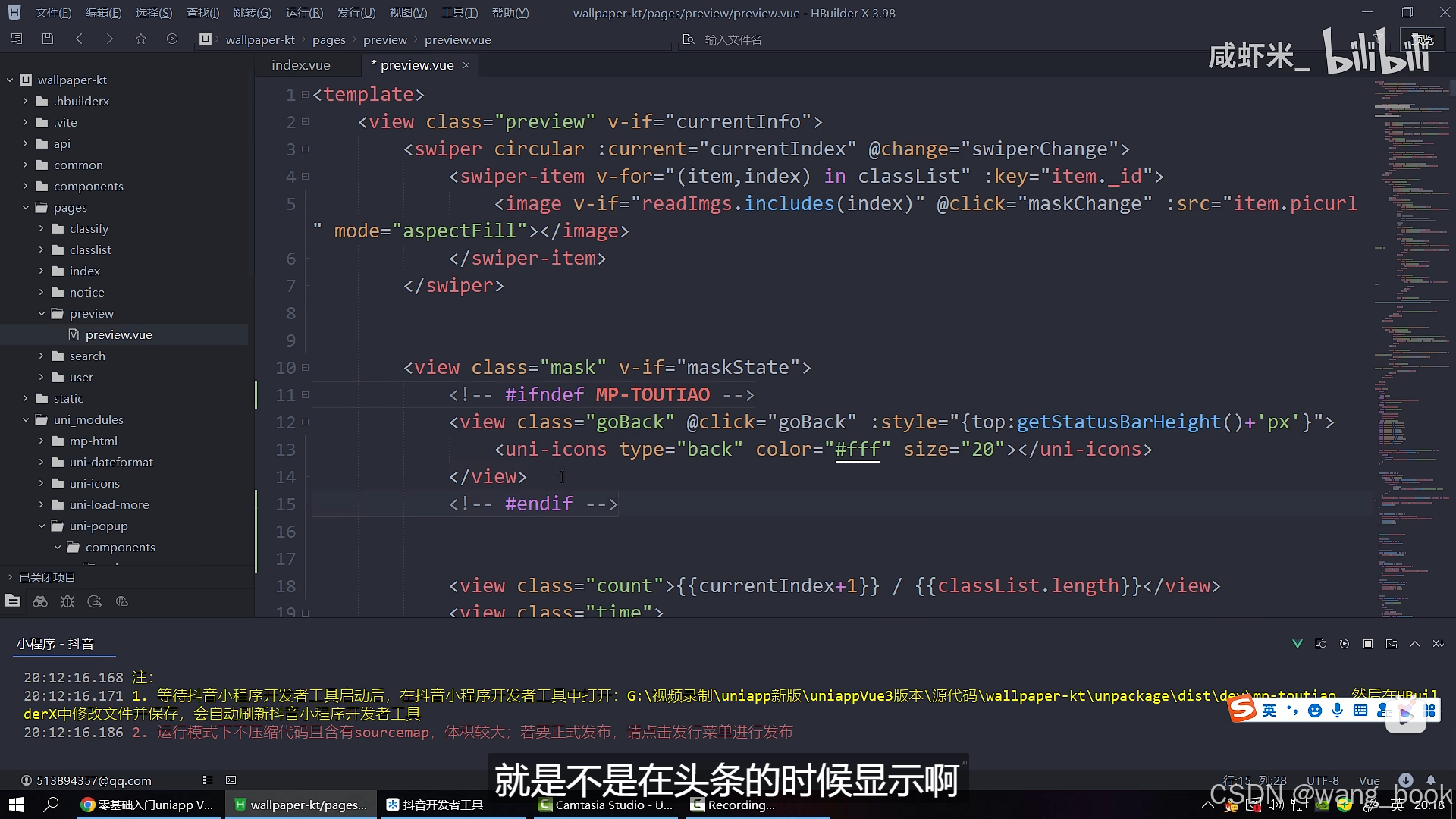Screen dimensions: 1456x819
Task: Click the #fff color value on line 13
Action: point(857,450)
